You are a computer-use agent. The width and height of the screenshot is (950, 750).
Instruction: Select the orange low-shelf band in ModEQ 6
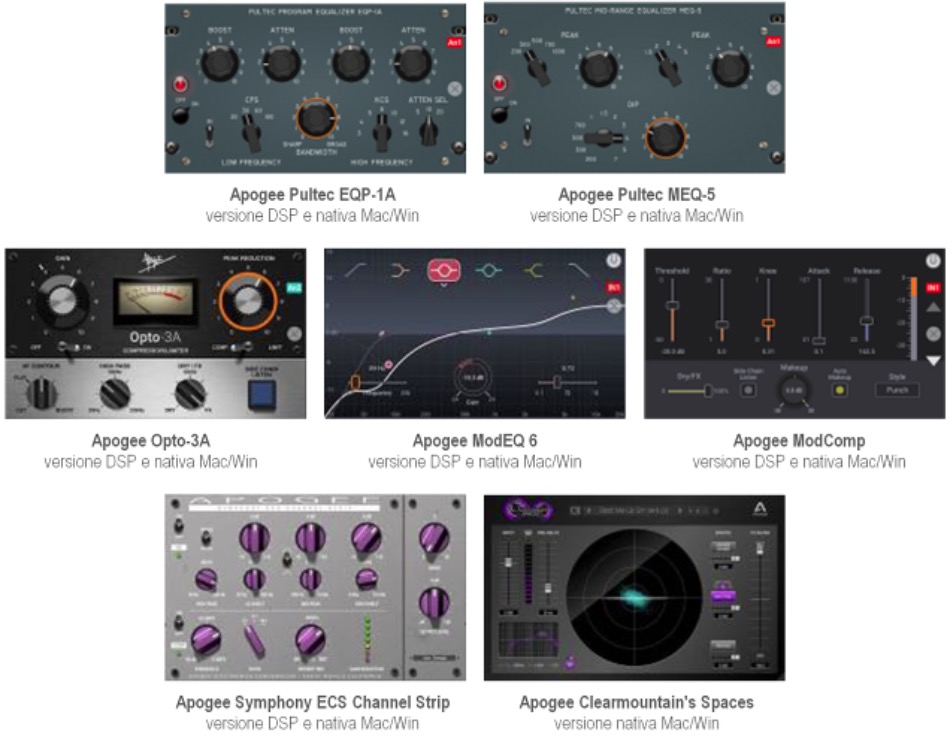click(400, 271)
